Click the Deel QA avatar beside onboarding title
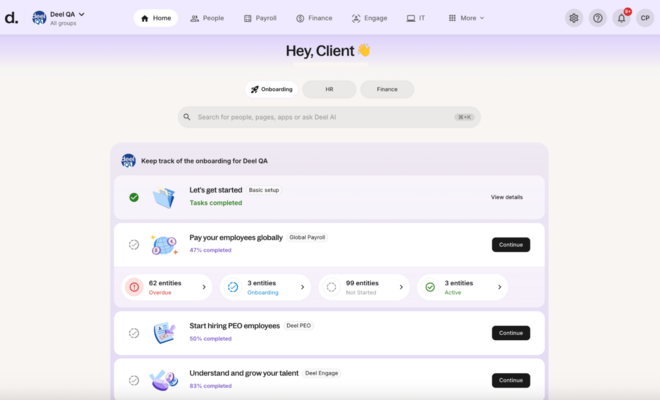This screenshot has height=400, width=660. point(128,160)
